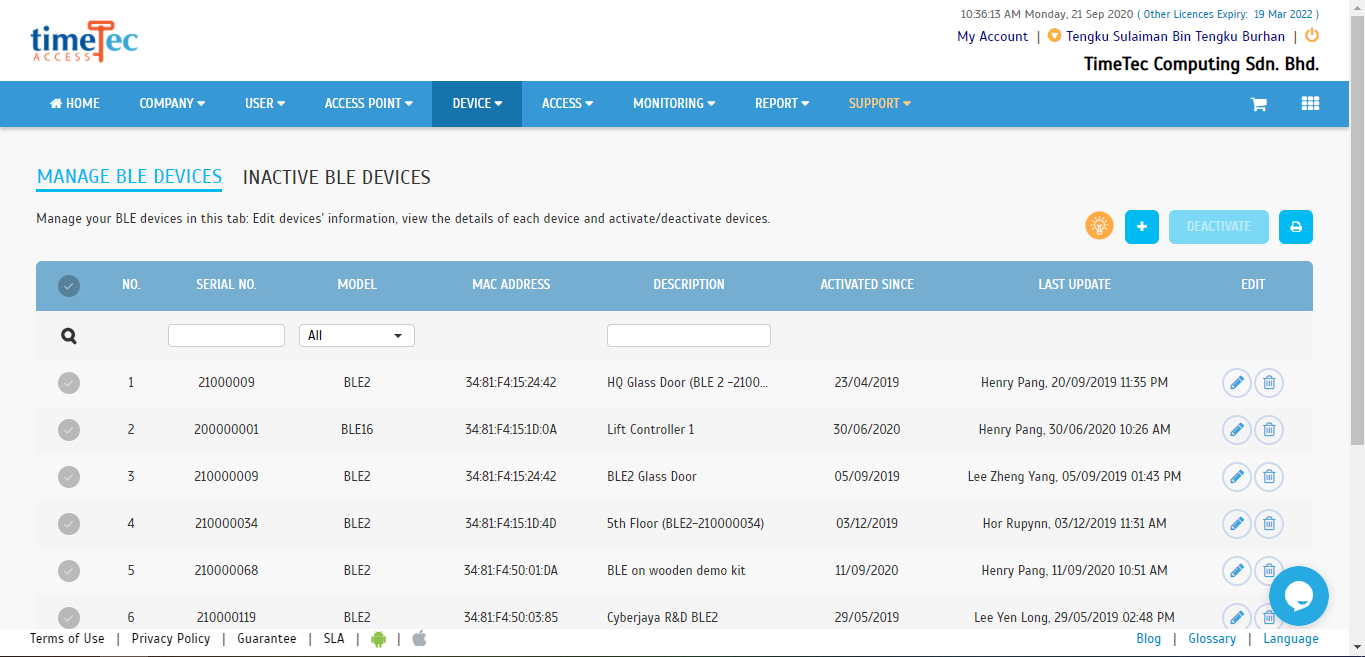Screen dimensions: 1365x657
Task: Toggle select-all checkbox in table header
Action: [x=68, y=286]
